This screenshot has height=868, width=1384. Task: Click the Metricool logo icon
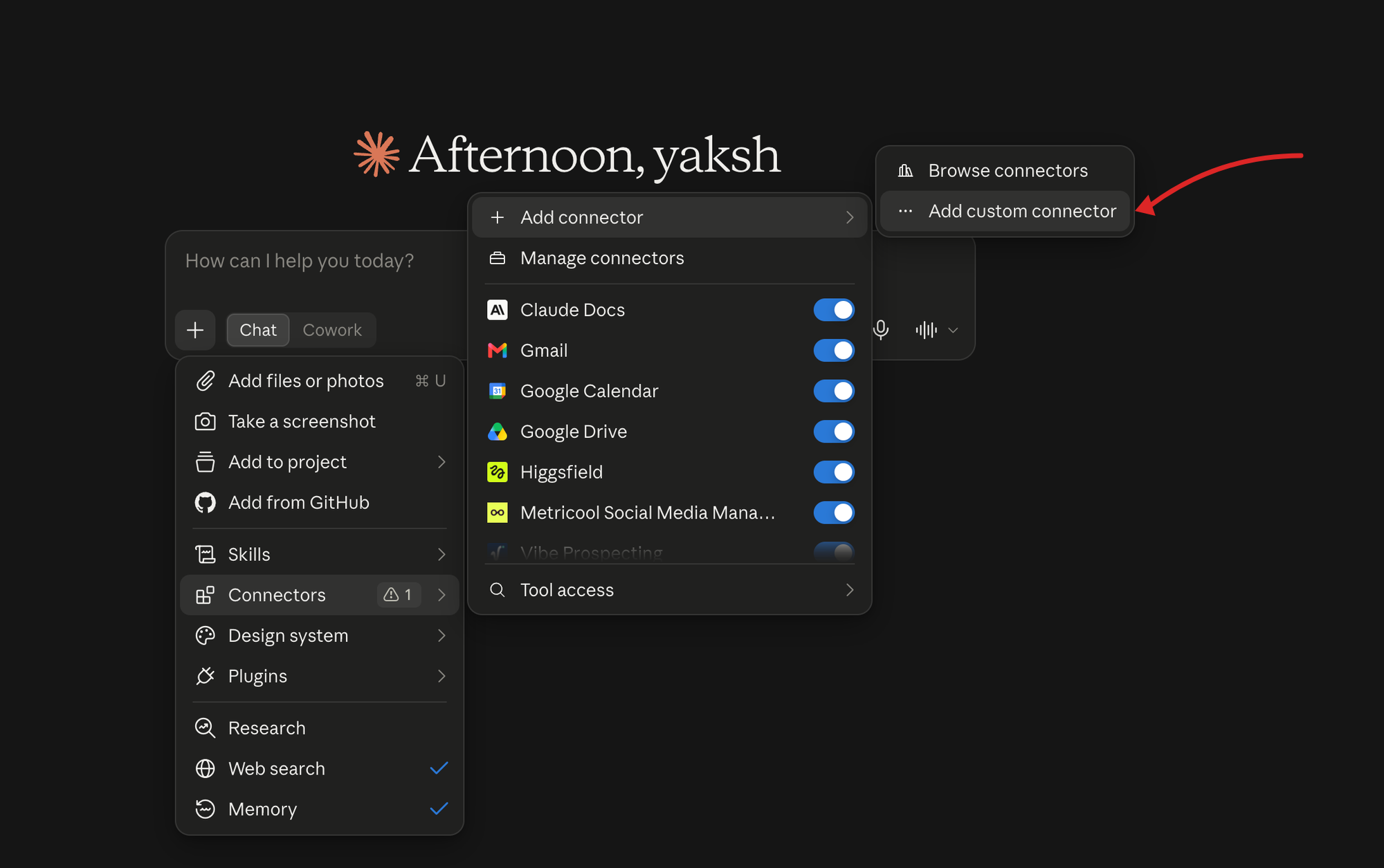[498, 513]
